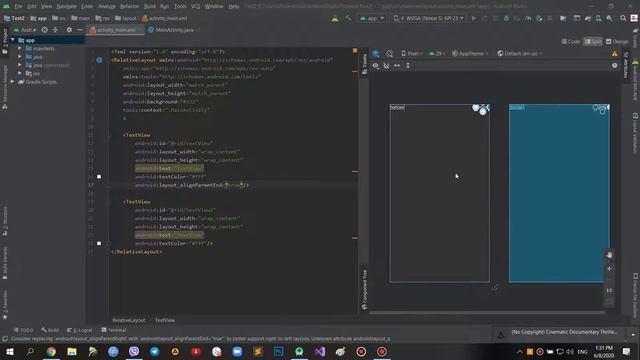This screenshot has width=640, height=360.
Task: Switch editor to Code view
Action: point(571,41)
